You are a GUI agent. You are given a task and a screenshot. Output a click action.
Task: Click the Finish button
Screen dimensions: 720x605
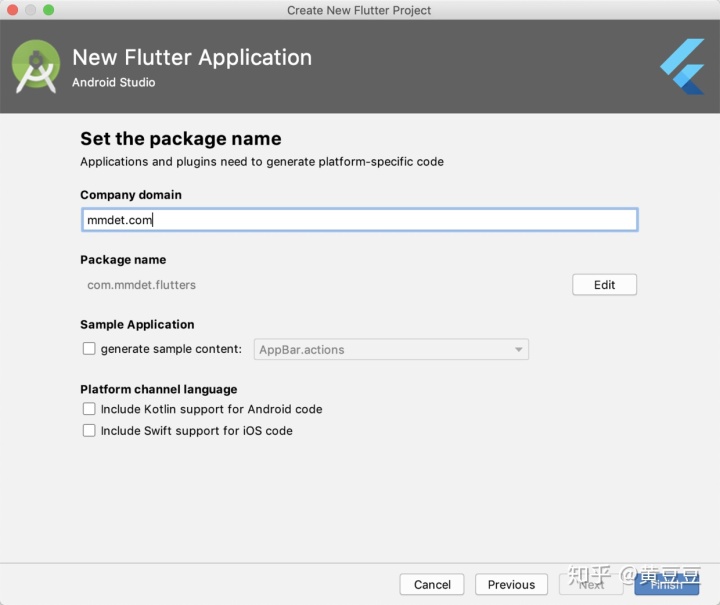pyautogui.click(x=667, y=584)
